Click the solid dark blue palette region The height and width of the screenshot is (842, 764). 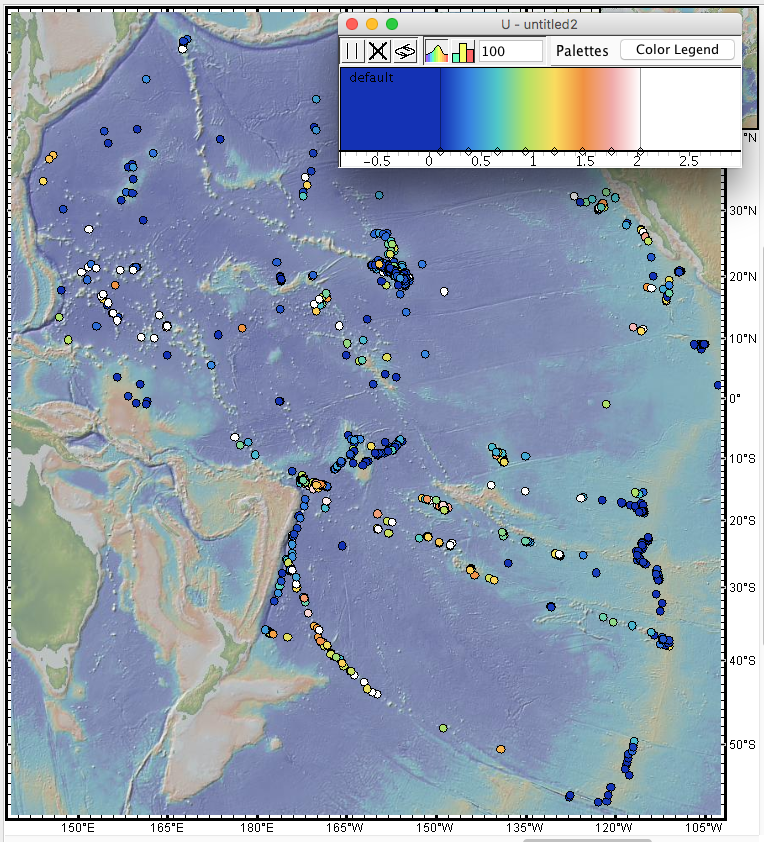390,110
